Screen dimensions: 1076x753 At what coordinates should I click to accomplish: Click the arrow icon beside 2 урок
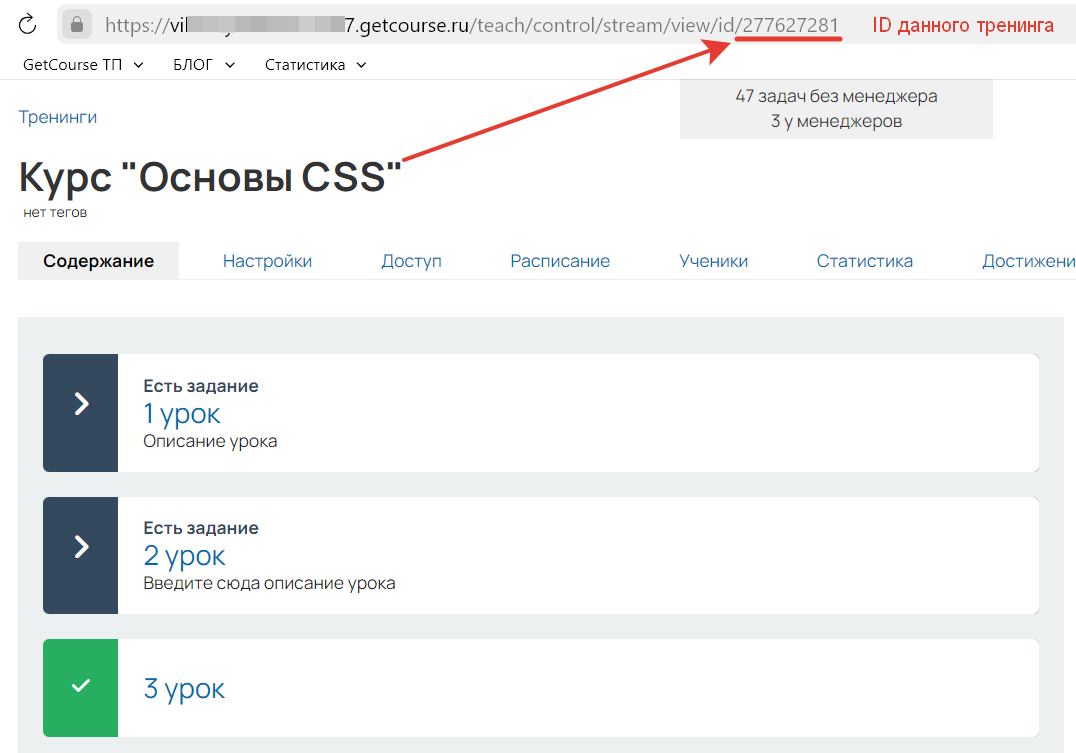click(81, 546)
